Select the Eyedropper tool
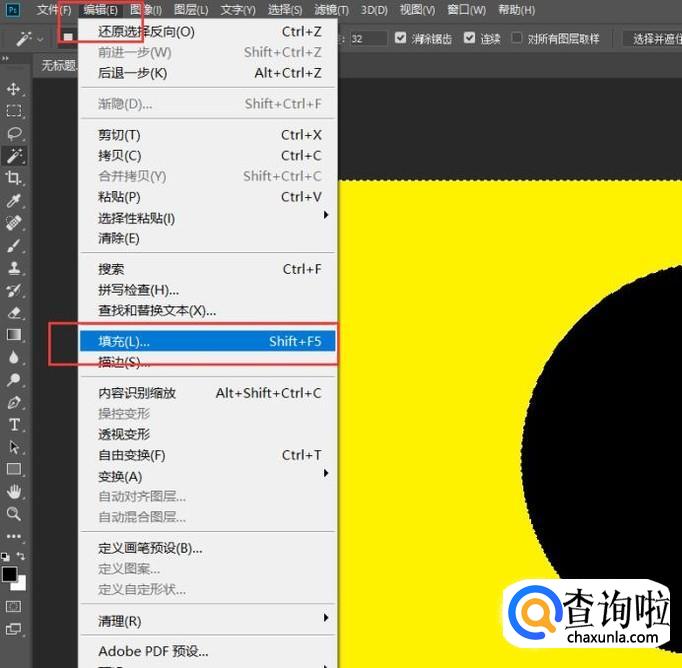The width and height of the screenshot is (682, 668). (13, 200)
